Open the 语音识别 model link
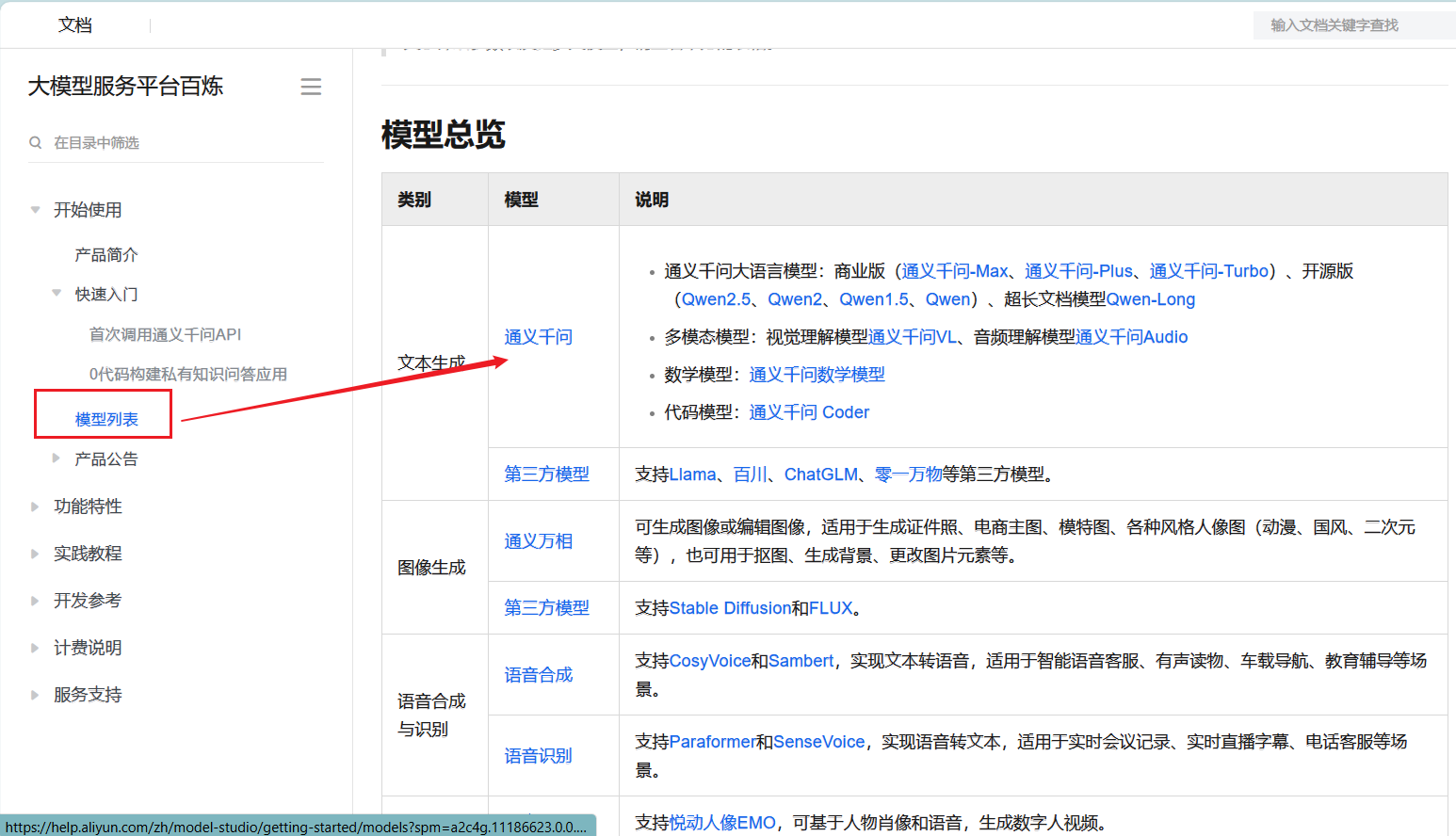Screen dimensions: 1456x836 pyautogui.click(x=539, y=756)
